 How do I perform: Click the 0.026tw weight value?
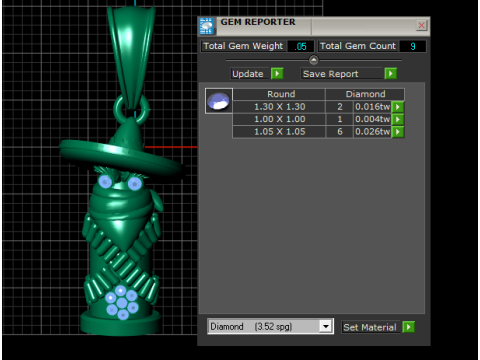[372, 132]
